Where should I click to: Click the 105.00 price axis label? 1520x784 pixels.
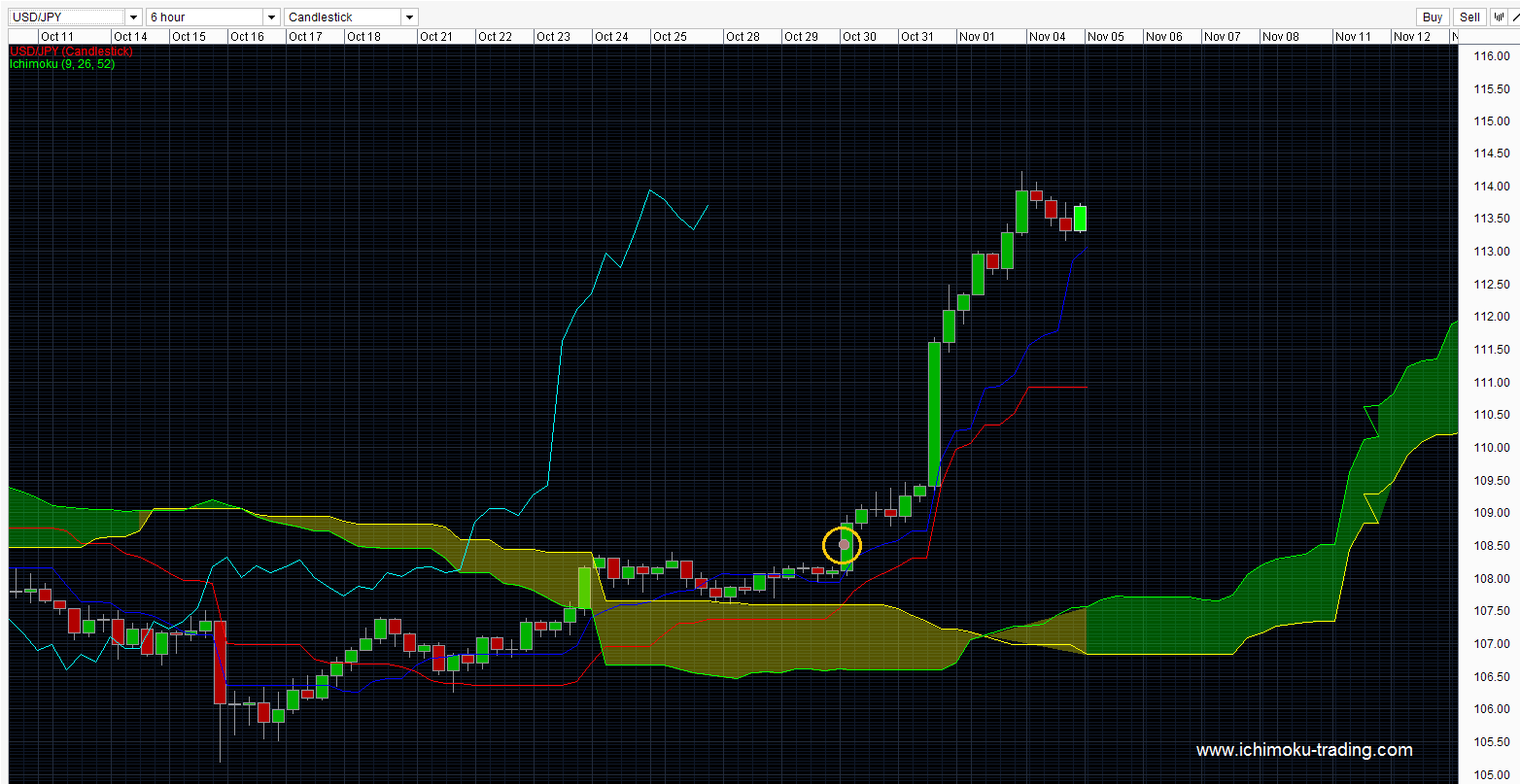[1492, 775]
